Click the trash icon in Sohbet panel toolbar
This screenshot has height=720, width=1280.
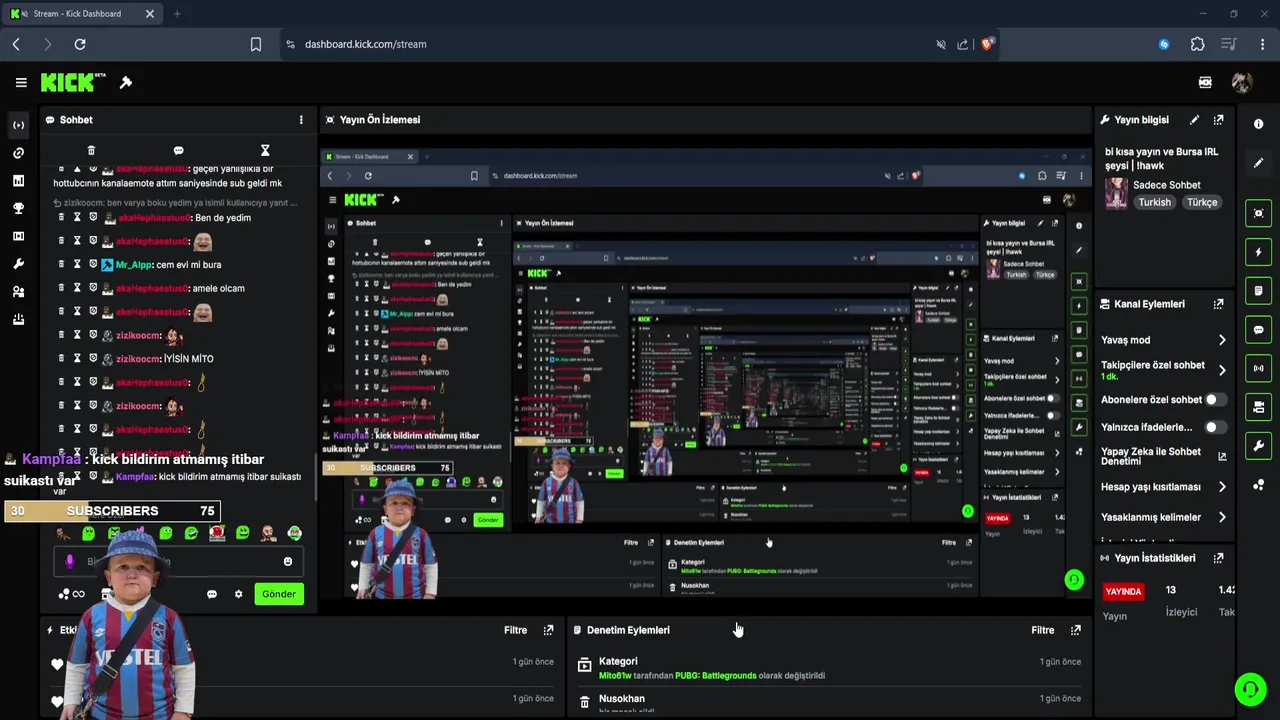tap(91, 150)
